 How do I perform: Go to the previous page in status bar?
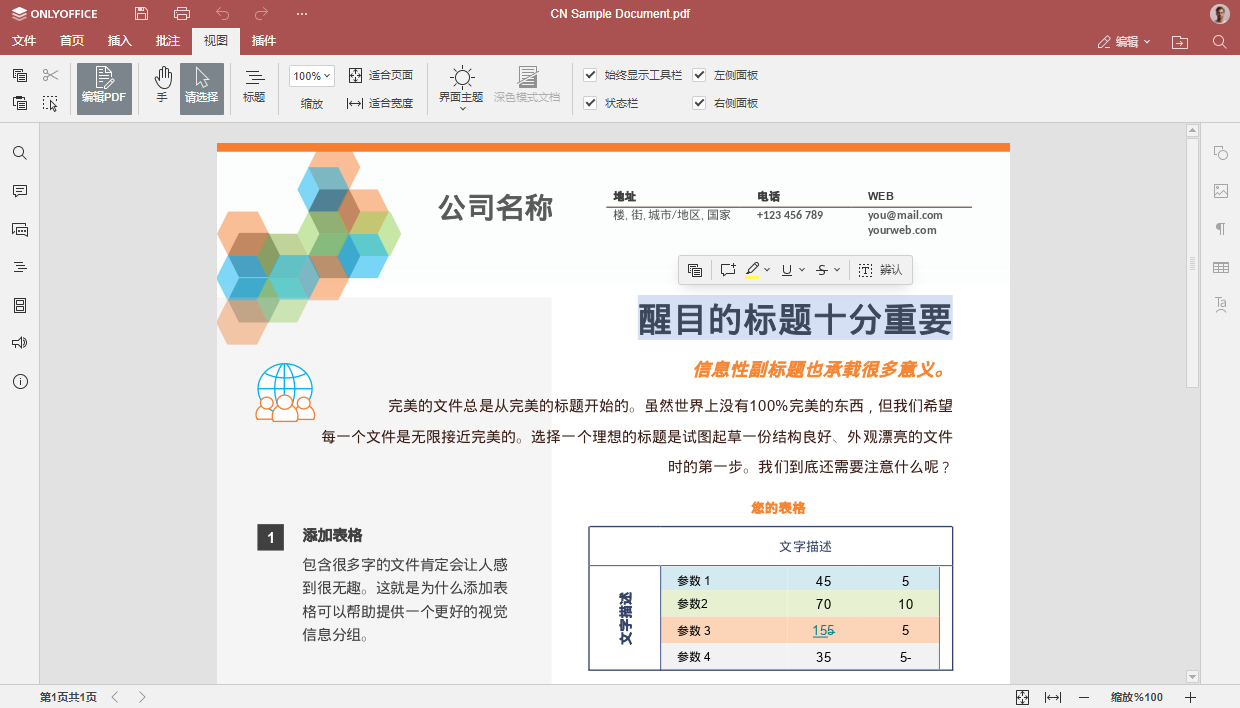tap(115, 697)
